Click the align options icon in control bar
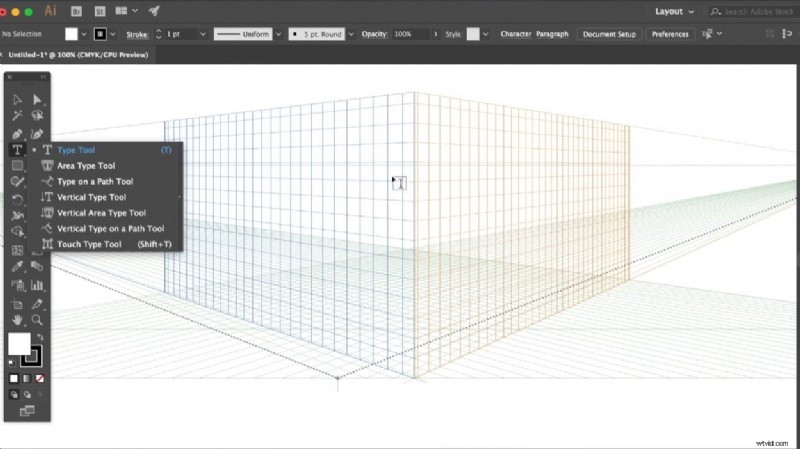Viewport: 800px width, 449px height. 787,34
